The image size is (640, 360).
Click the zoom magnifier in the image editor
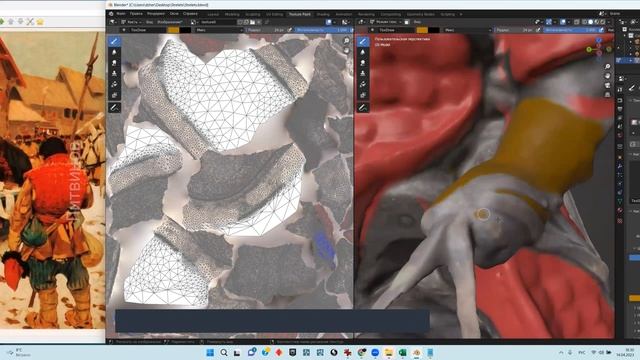347,41
